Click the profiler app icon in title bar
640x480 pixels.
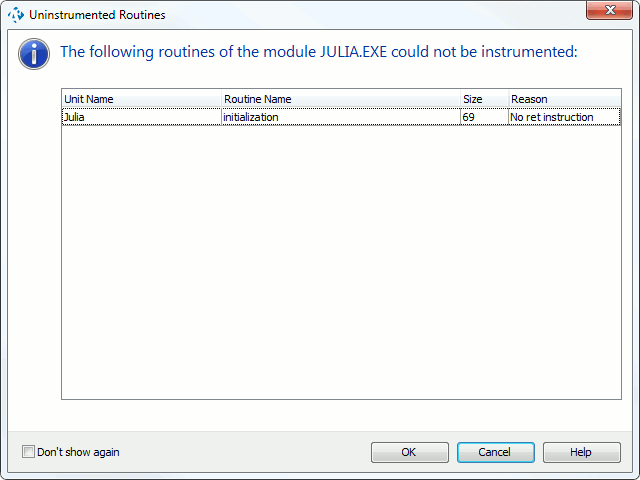point(16,15)
